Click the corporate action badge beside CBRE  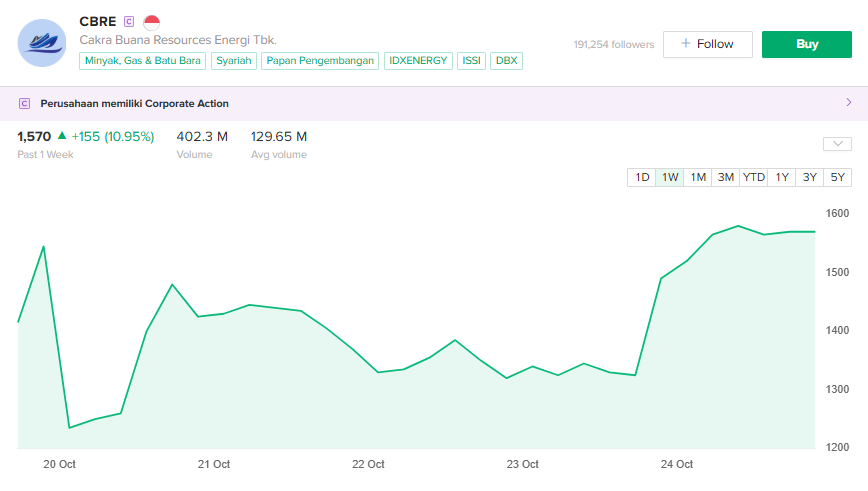[x=128, y=22]
